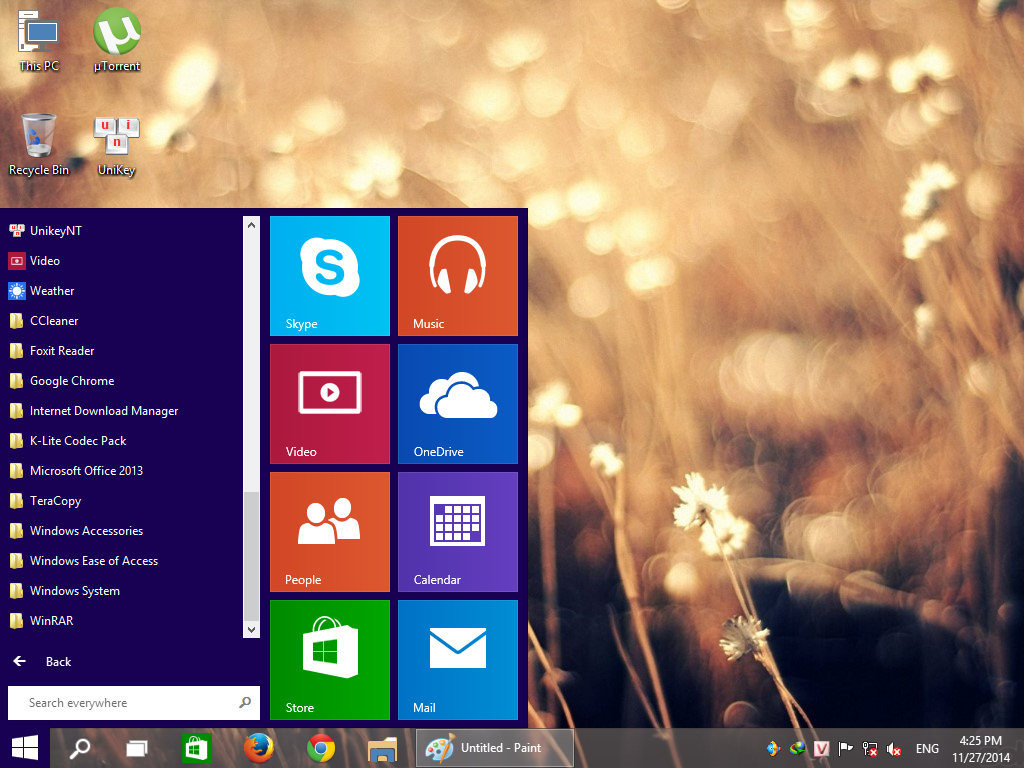1024x768 pixels.
Task: Select the UniKey desktop icon
Action: (x=116, y=144)
